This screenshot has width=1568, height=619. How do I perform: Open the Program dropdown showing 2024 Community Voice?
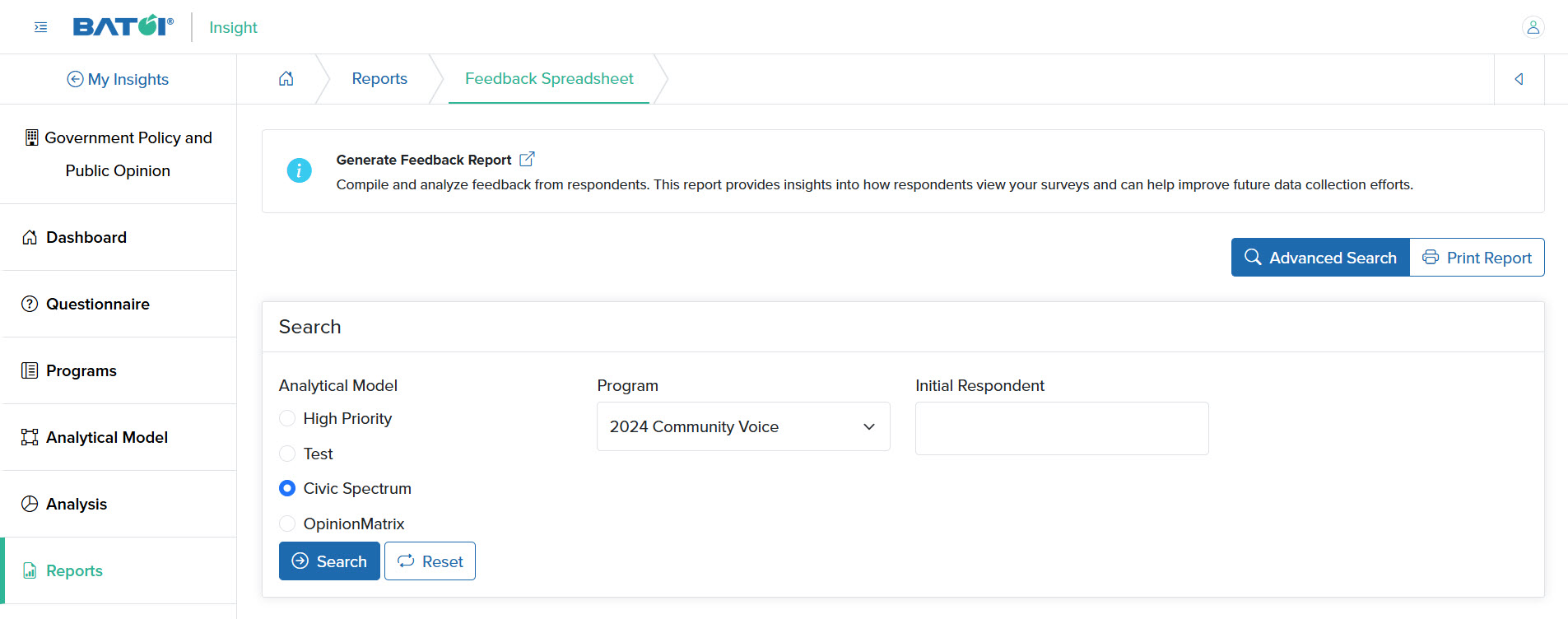pos(743,426)
